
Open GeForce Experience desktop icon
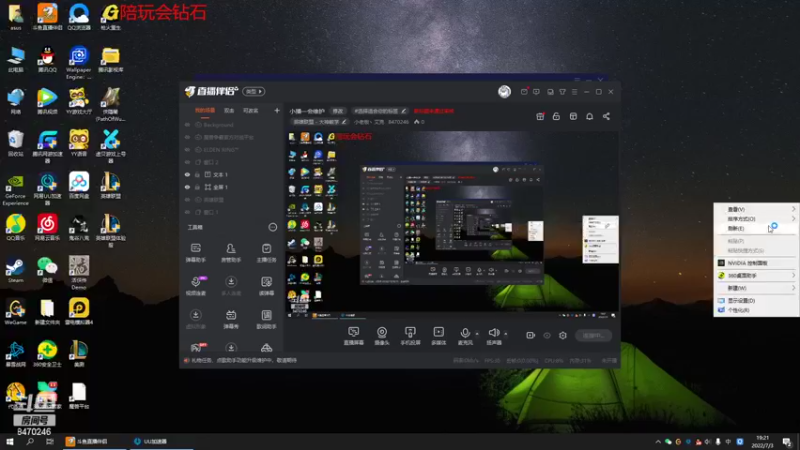[15, 190]
